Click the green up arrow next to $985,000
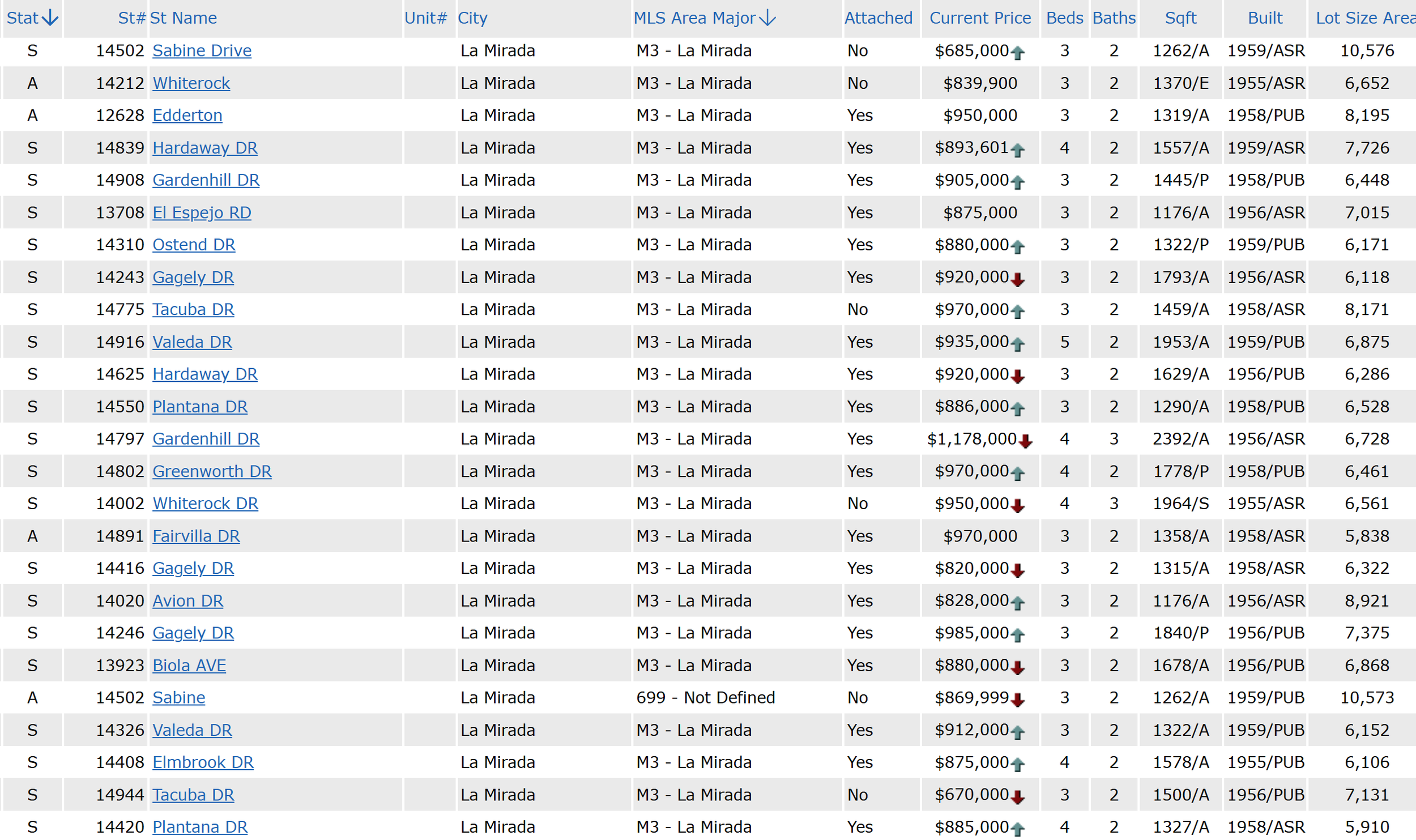The image size is (1416, 840). coord(1018,636)
